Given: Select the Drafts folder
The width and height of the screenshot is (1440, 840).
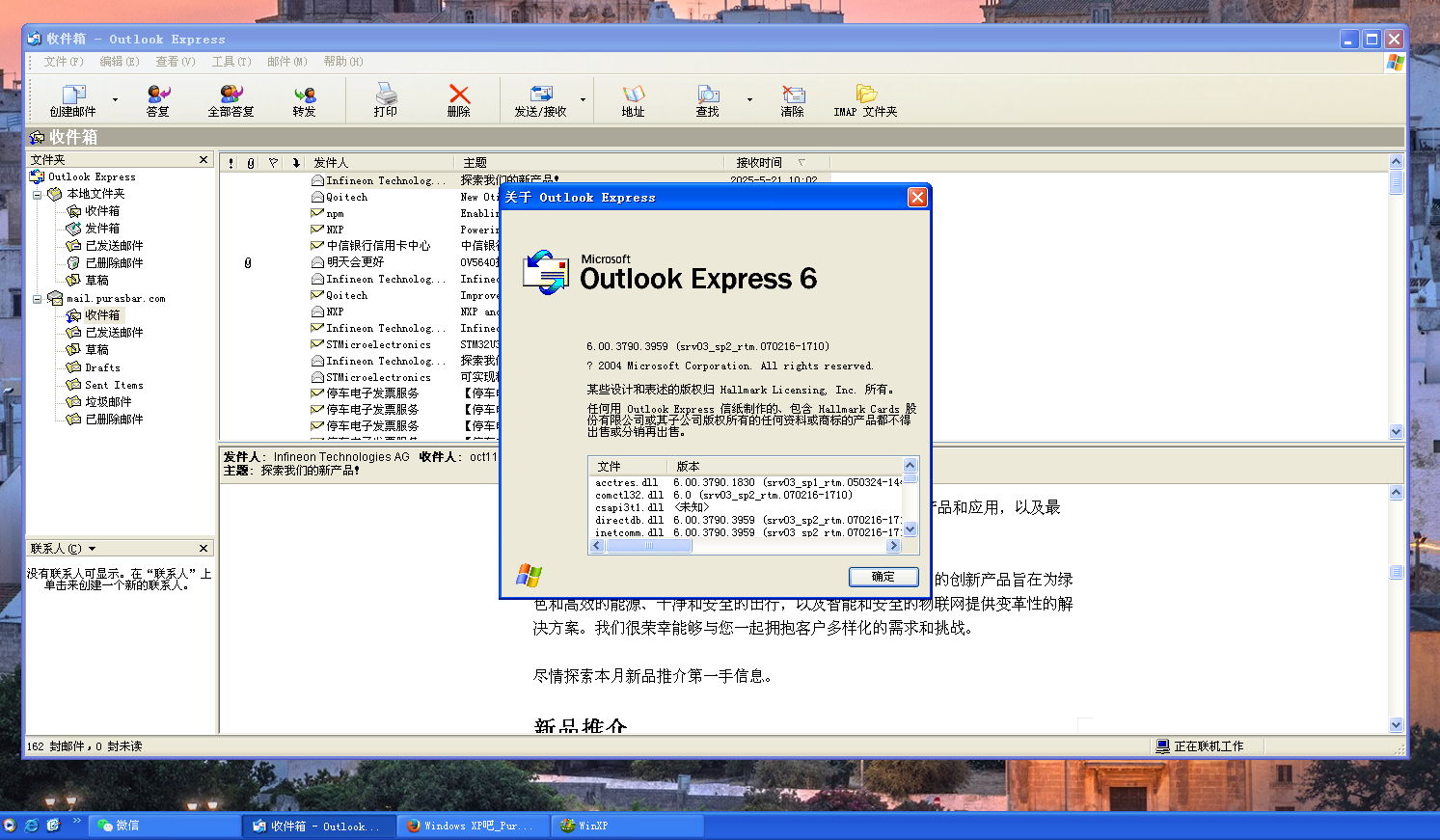Looking at the screenshot, I should click(102, 367).
